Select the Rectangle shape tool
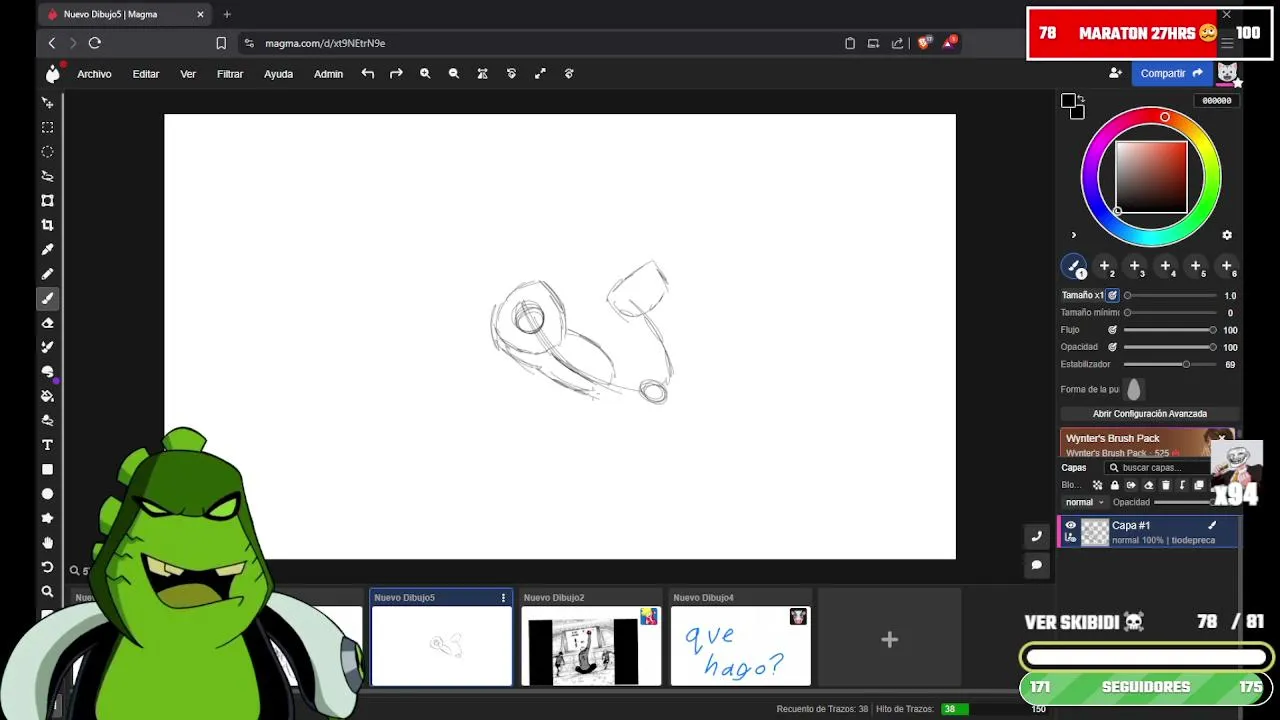 point(47,469)
